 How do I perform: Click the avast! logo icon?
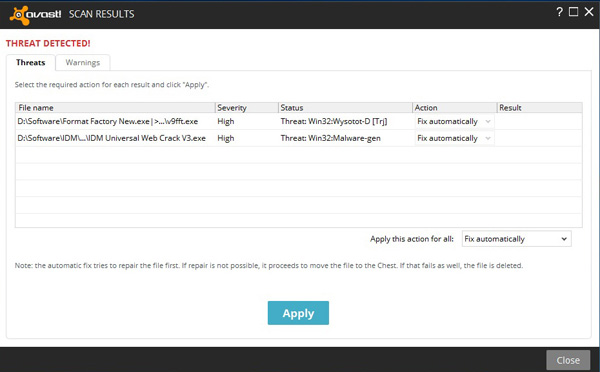35,15
